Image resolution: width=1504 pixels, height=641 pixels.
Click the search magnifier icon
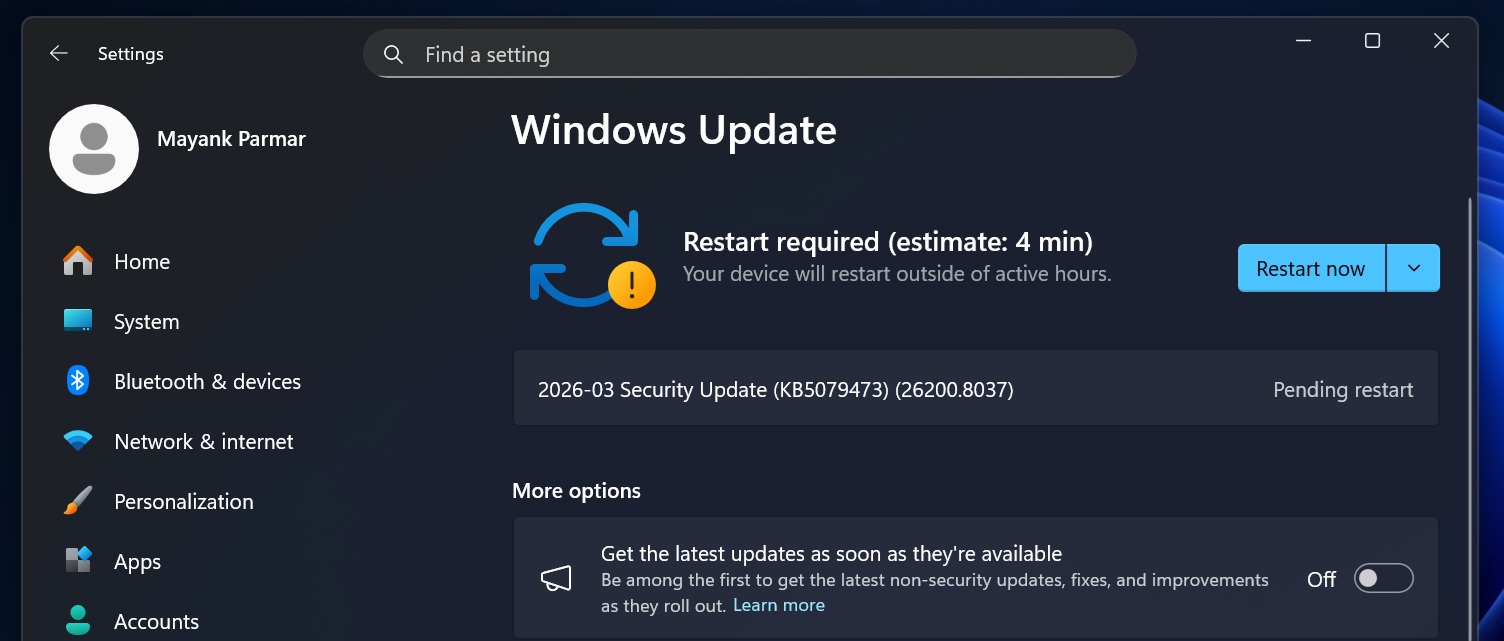(x=394, y=55)
